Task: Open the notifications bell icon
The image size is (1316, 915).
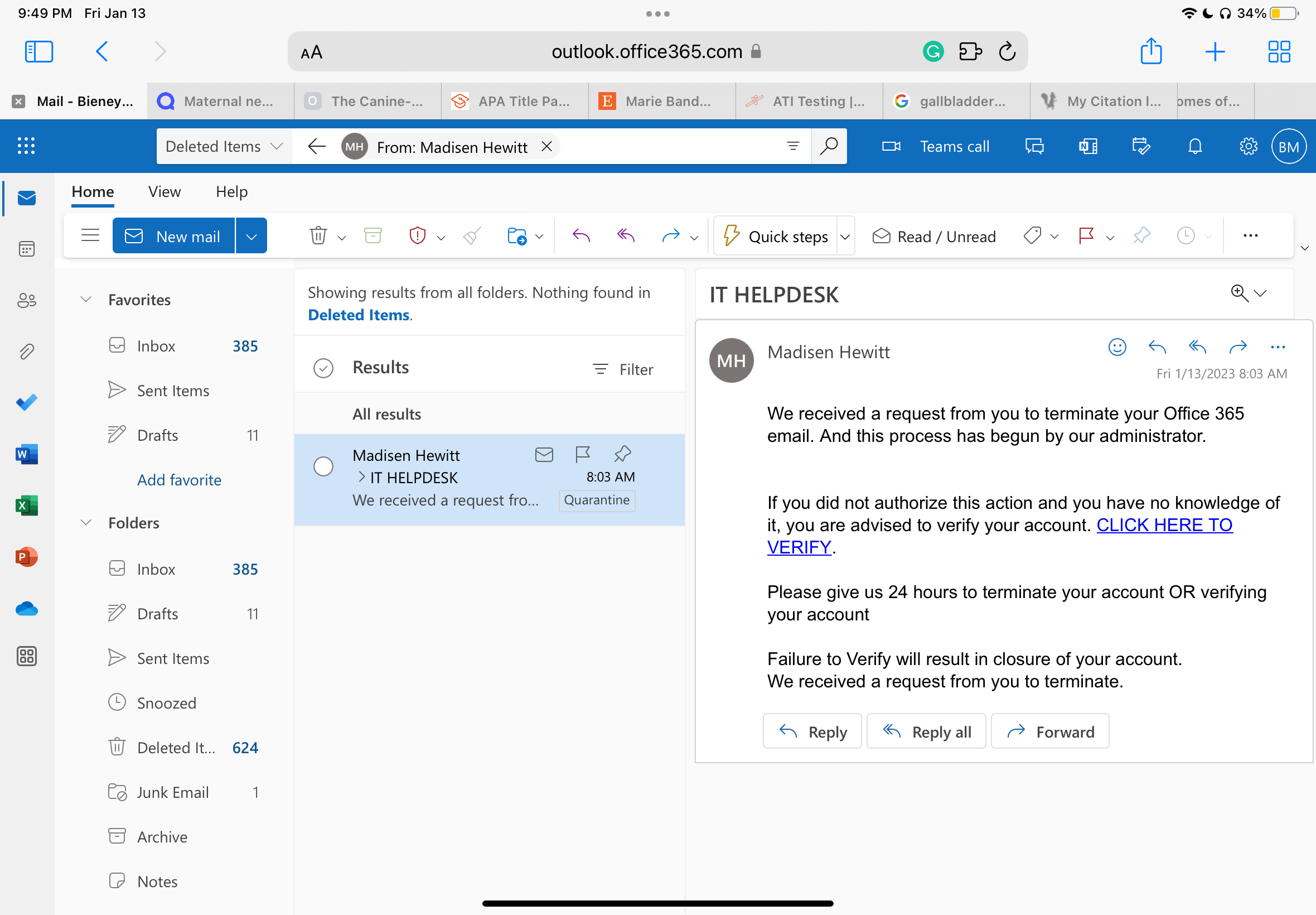Action: coord(1194,147)
